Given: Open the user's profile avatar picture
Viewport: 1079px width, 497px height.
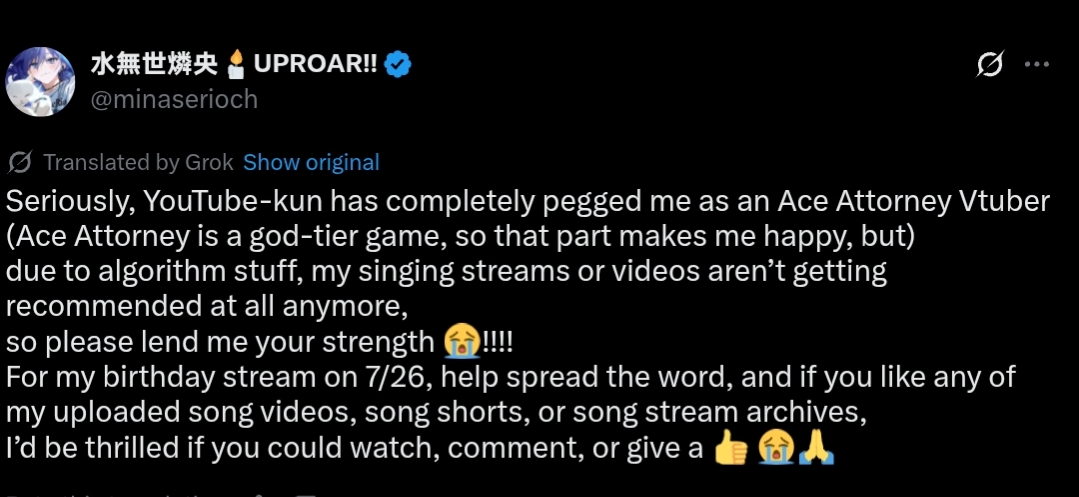Looking at the screenshot, I should tap(41, 82).
